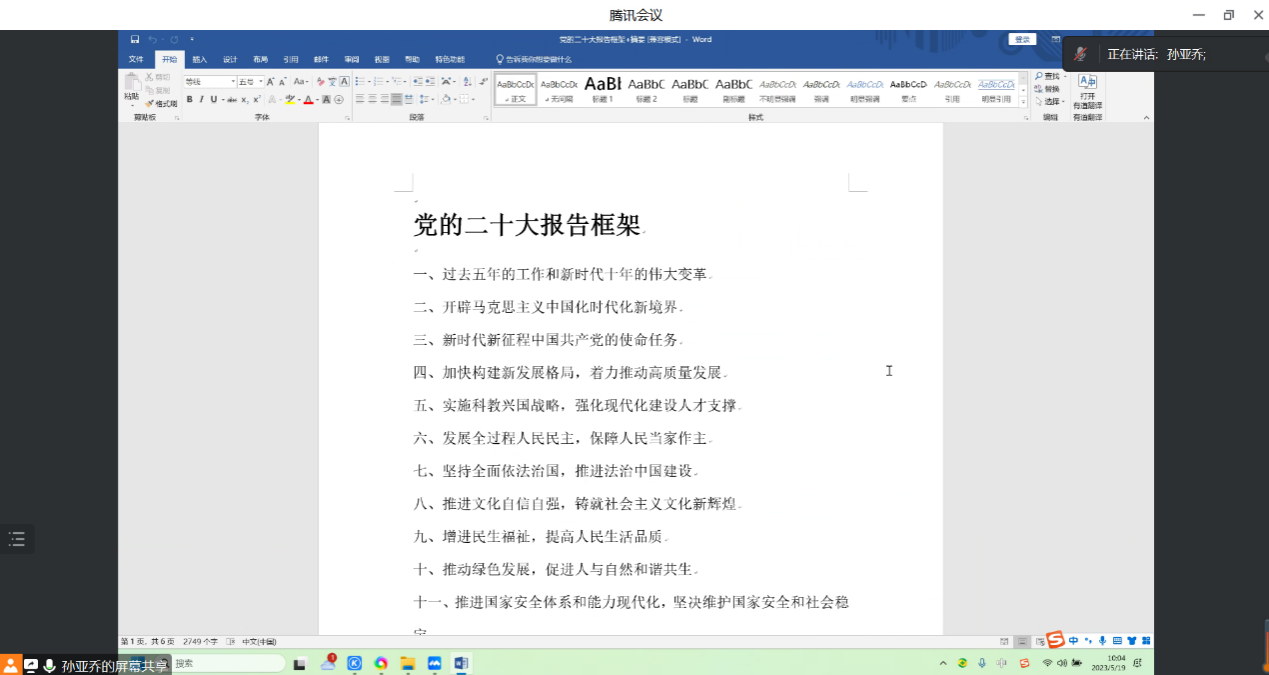Screen dimensions: 1269x675
Task: Toggle strikethrough text formatting
Action: click(x=231, y=100)
